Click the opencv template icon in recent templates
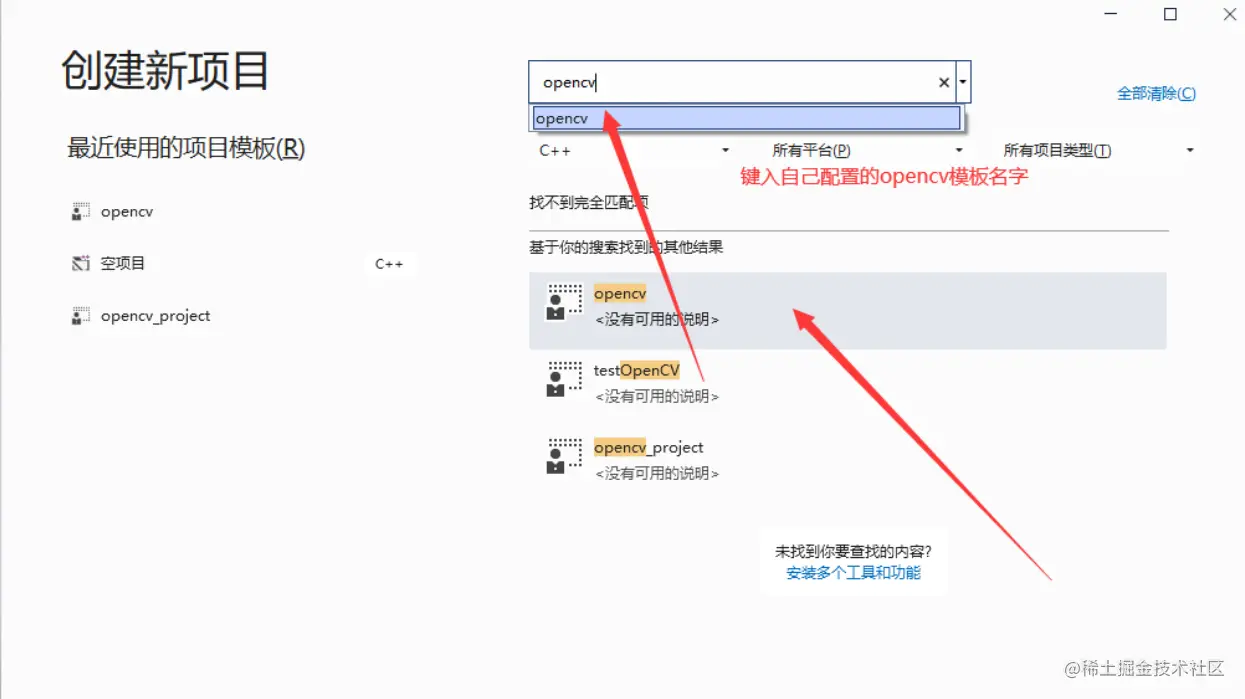Image resolution: width=1245 pixels, height=699 pixels. 81,212
